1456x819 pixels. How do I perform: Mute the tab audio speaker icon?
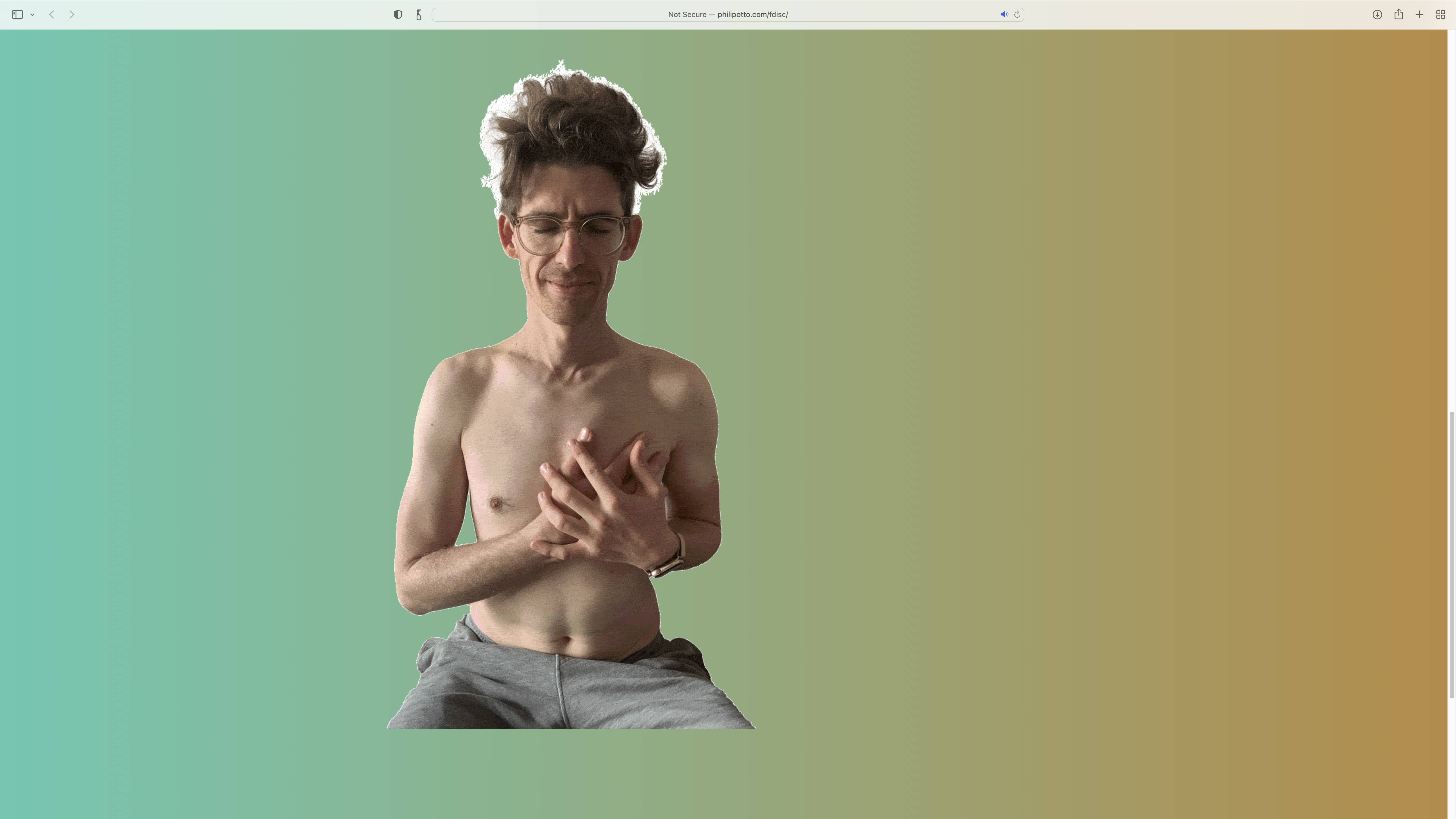[x=1004, y=15]
